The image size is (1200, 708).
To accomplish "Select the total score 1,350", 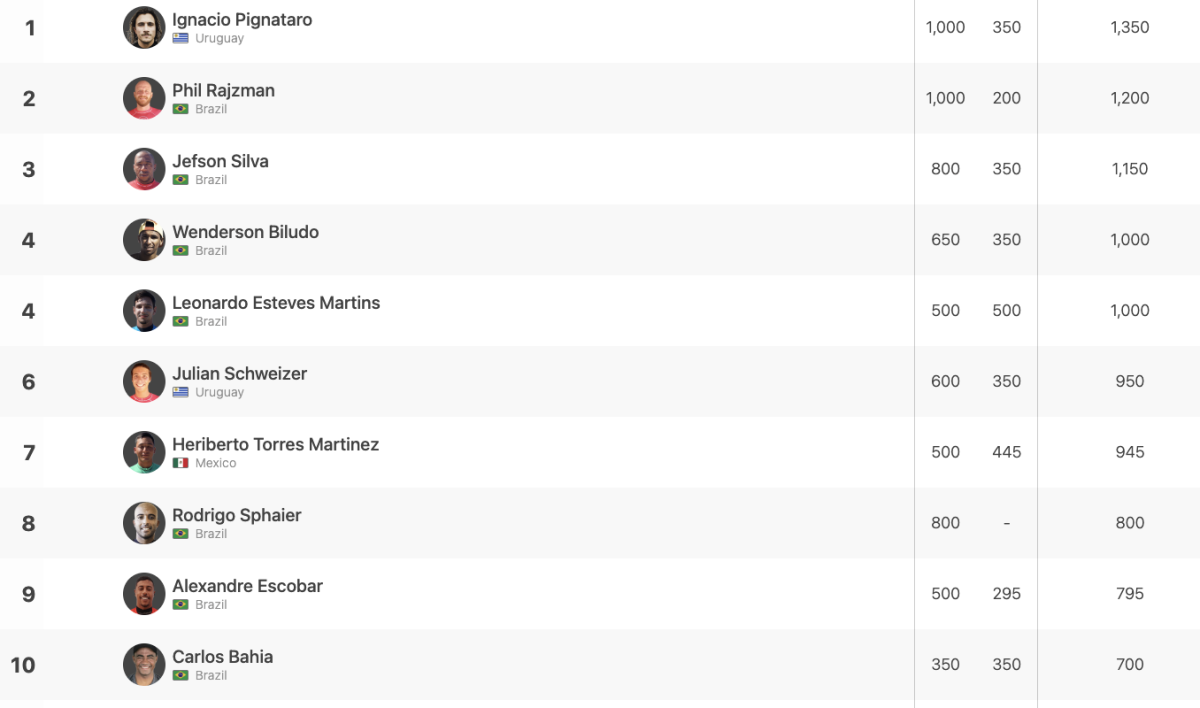I will tap(1130, 27).
